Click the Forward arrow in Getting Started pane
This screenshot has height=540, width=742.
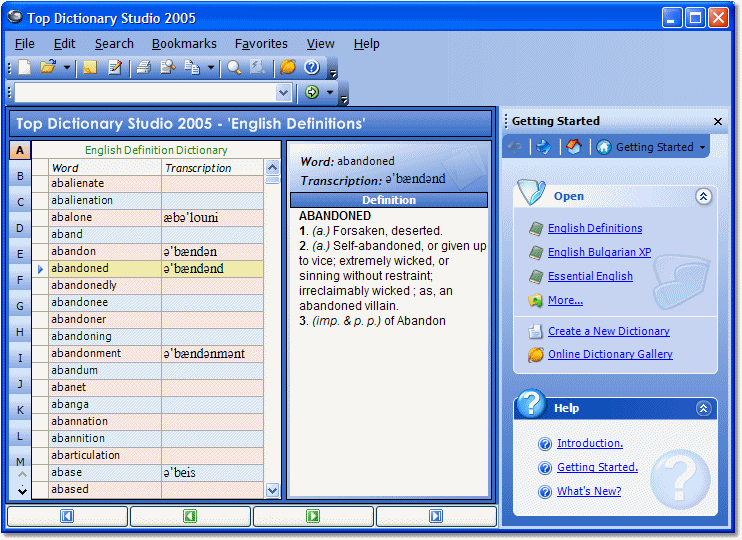(544, 147)
